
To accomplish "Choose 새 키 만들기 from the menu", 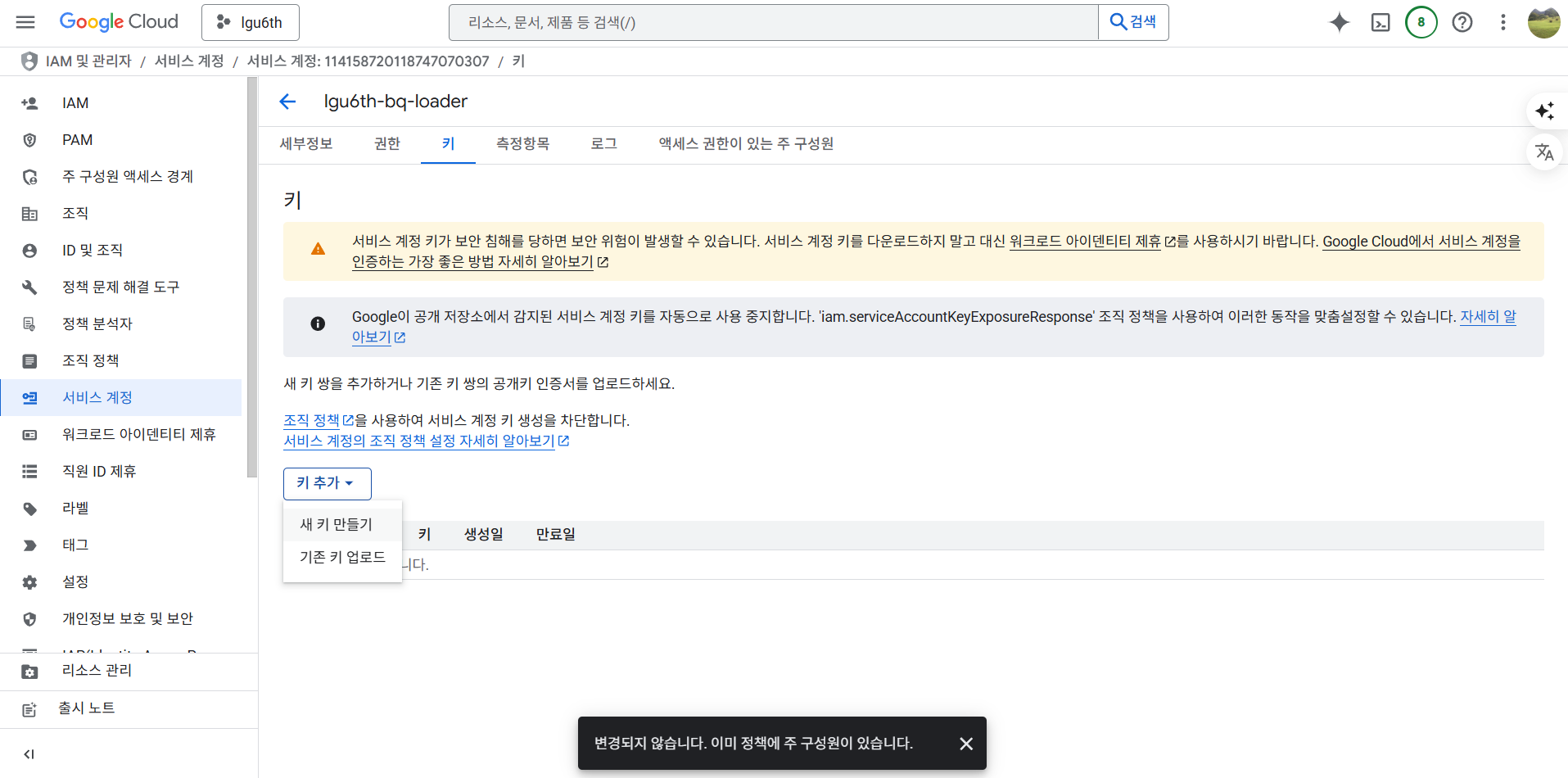I will coord(342,525).
